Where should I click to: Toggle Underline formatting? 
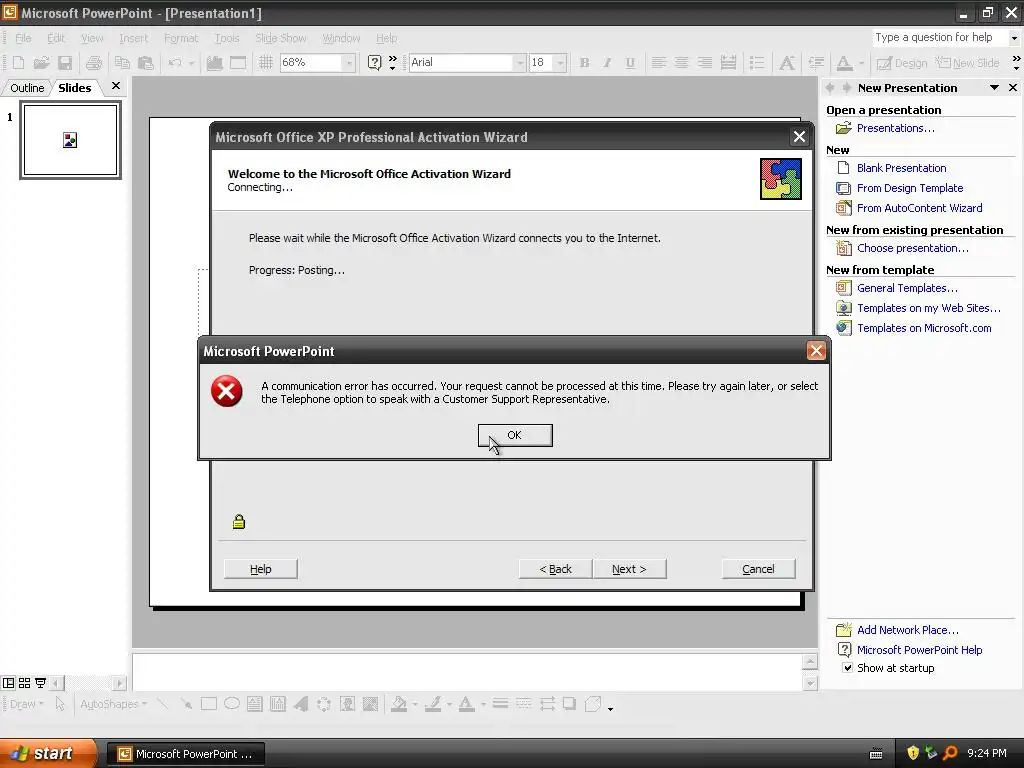pyautogui.click(x=630, y=63)
